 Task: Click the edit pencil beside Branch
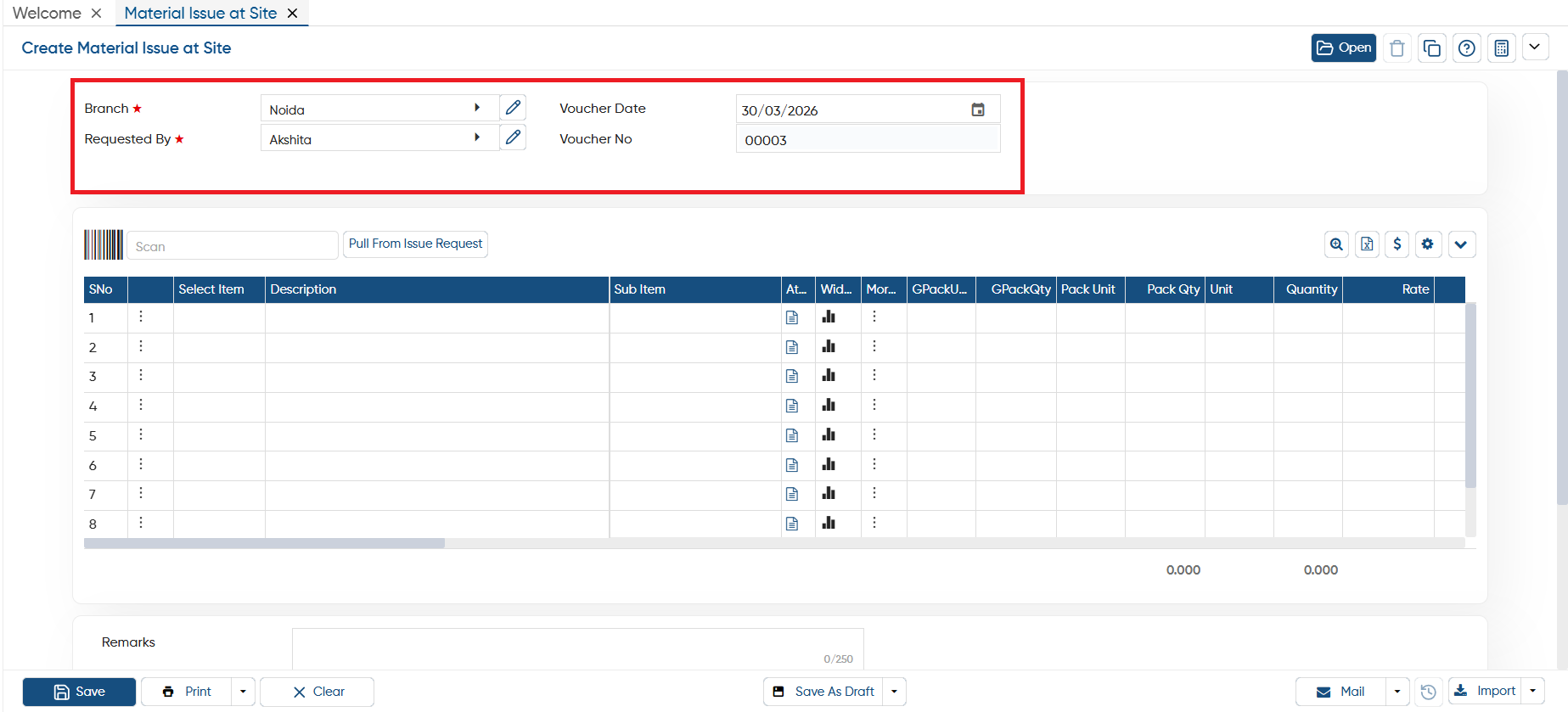[x=513, y=108]
